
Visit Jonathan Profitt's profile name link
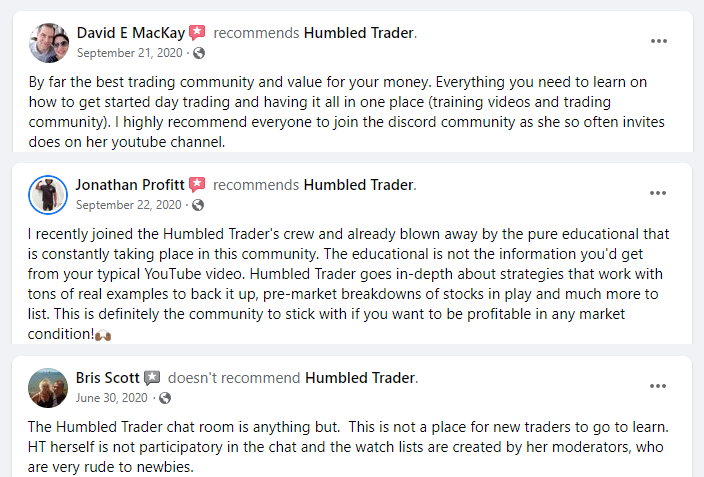click(130, 185)
